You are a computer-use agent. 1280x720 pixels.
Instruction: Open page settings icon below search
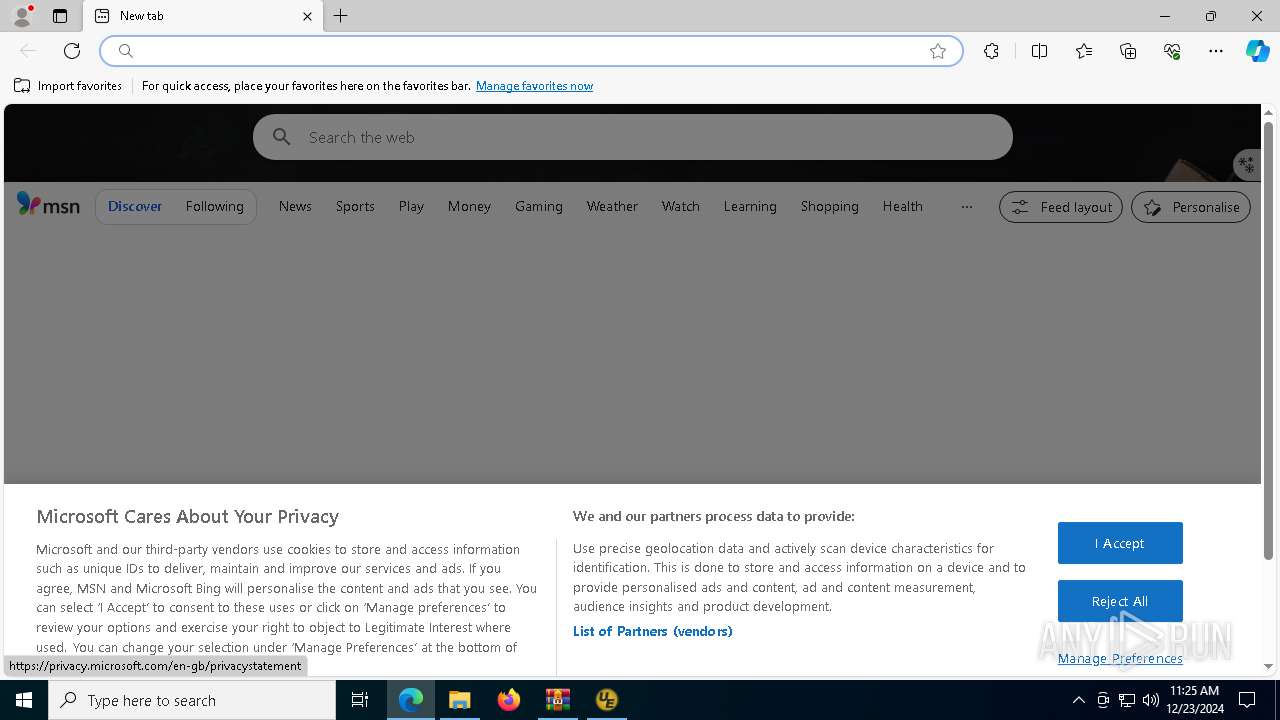tap(1246, 165)
